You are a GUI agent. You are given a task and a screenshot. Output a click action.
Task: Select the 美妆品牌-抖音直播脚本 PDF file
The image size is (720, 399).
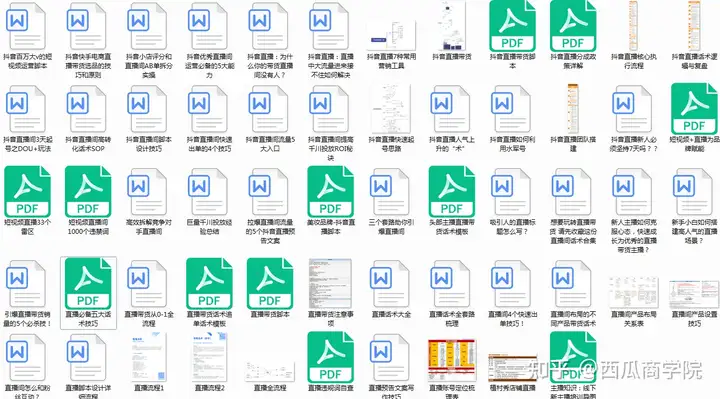tap(330, 191)
